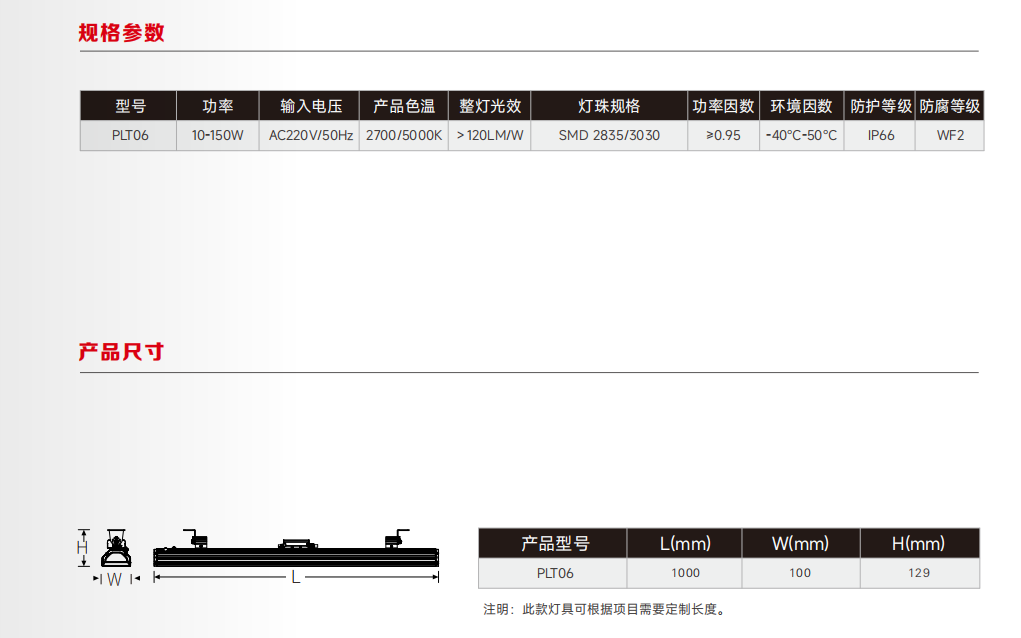Screen dimensions: 1021x638
Task: Select the 产品色温 column header
Action: (403, 106)
